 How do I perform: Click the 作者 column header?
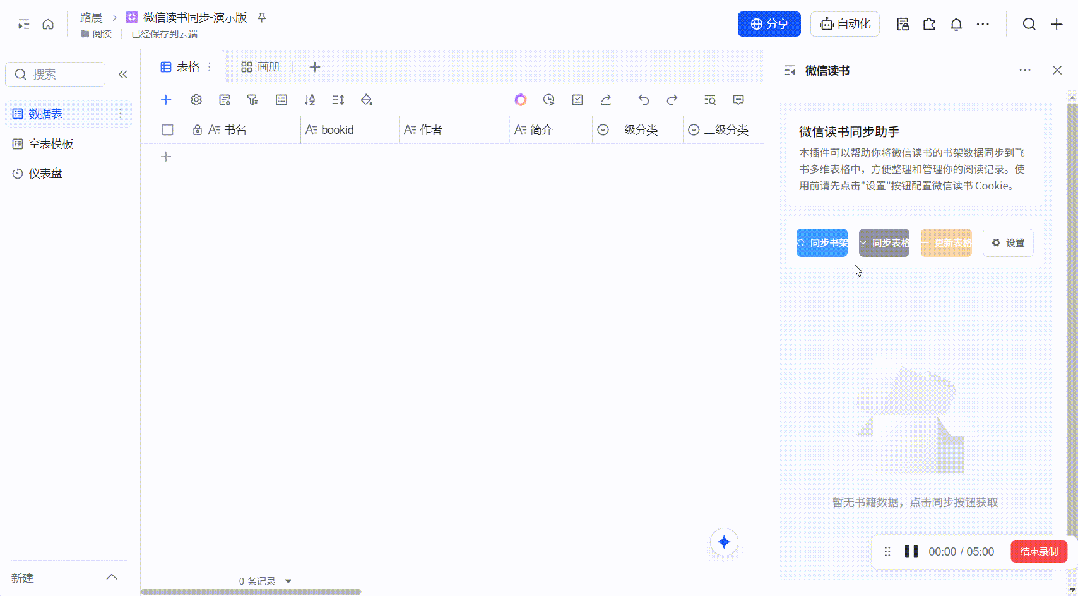click(454, 129)
